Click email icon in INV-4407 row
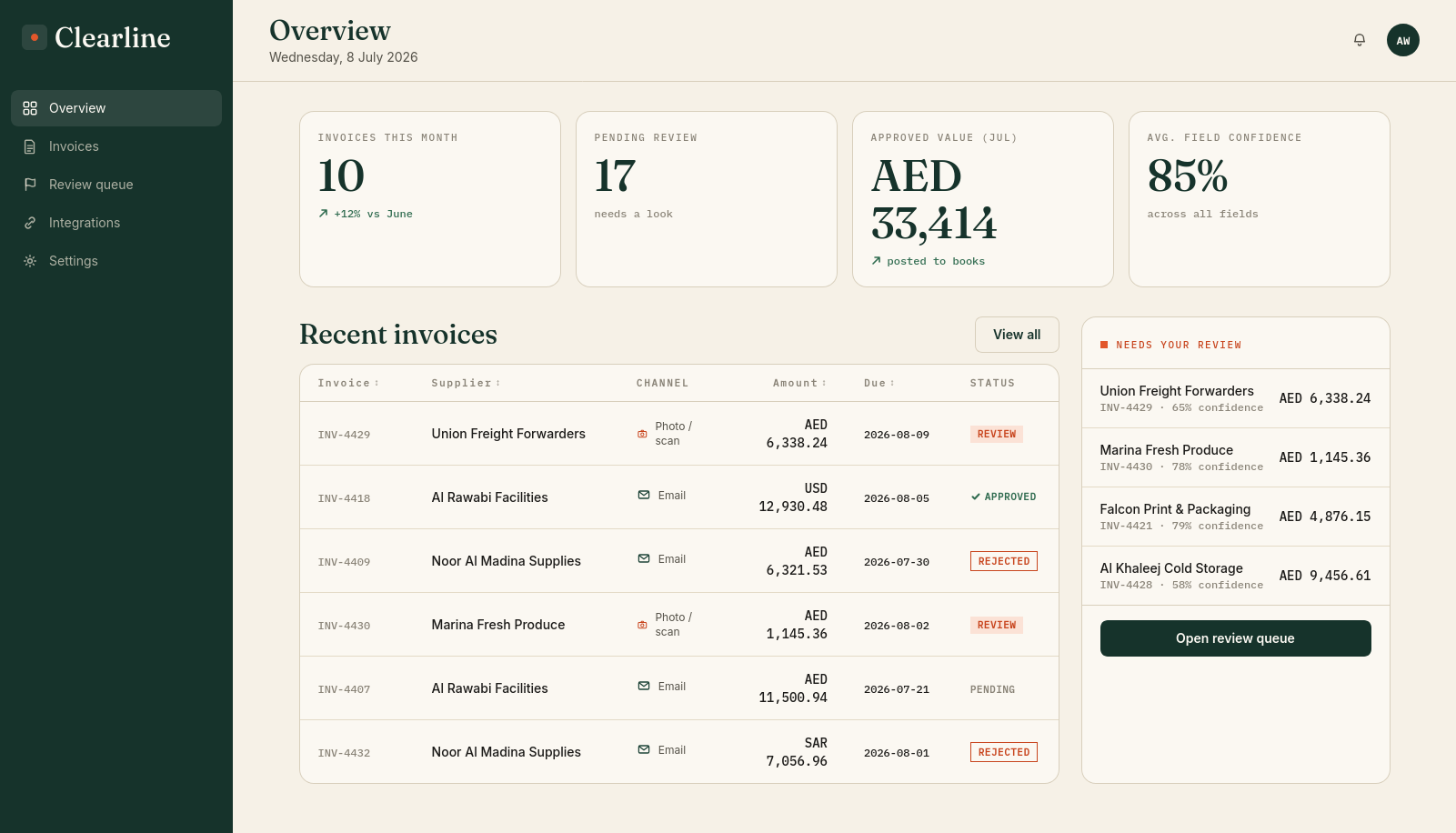 click(x=644, y=687)
